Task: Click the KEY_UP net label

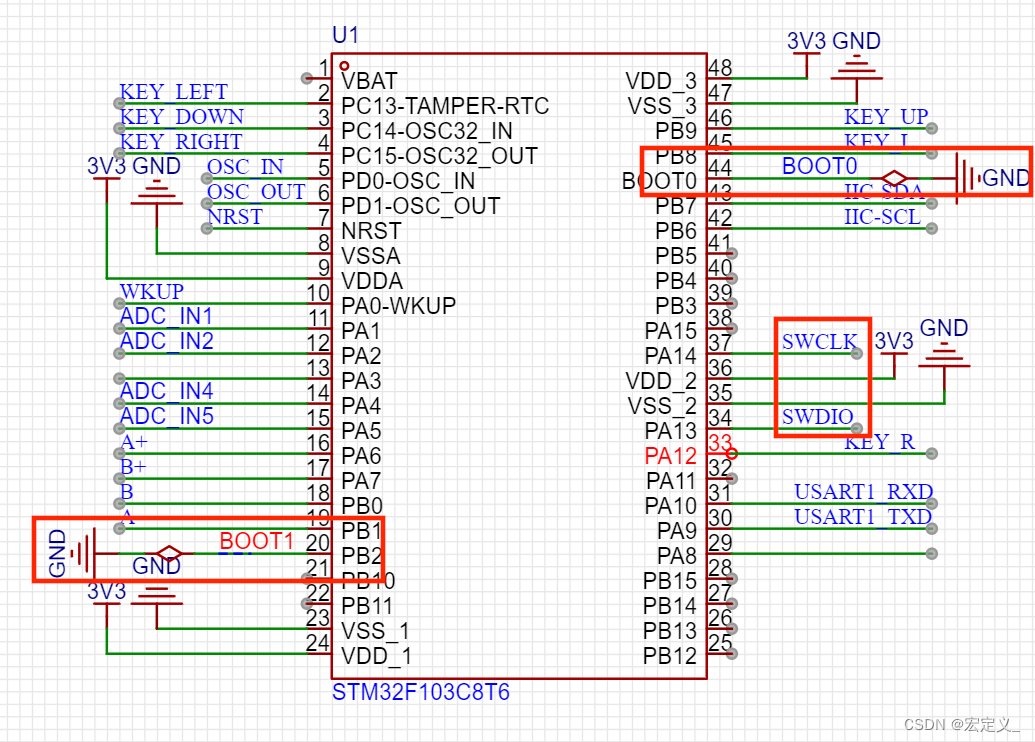Action: 886,117
